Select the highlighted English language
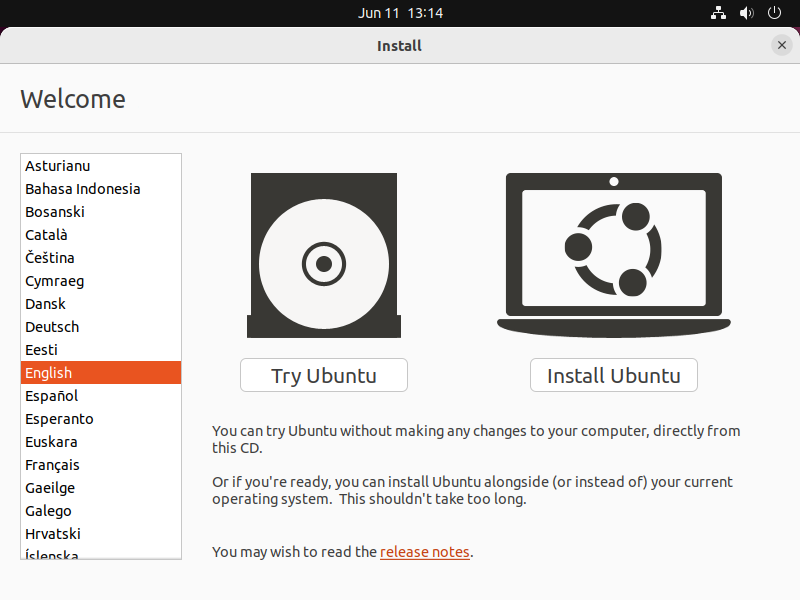 (101, 372)
